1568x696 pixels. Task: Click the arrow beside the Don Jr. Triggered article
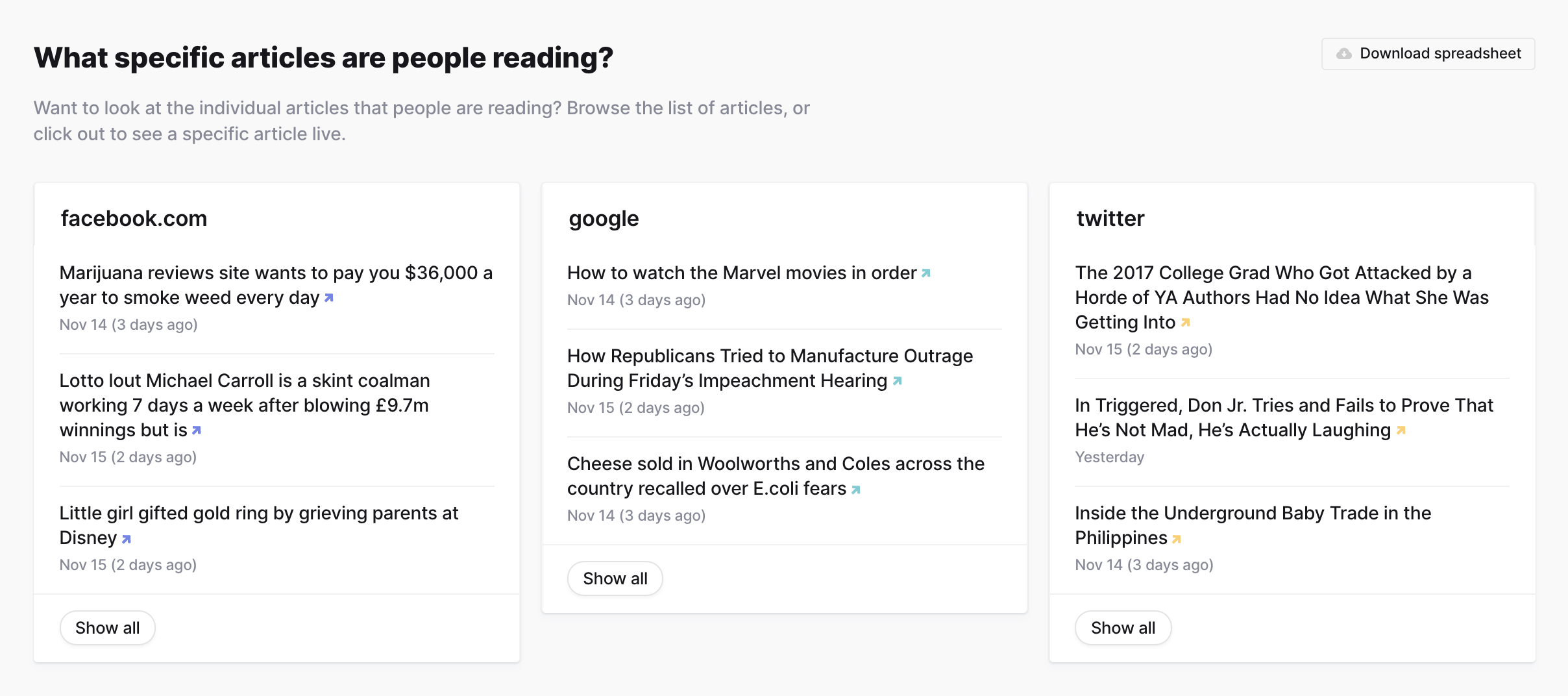pyautogui.click(x=1401, y=430)
